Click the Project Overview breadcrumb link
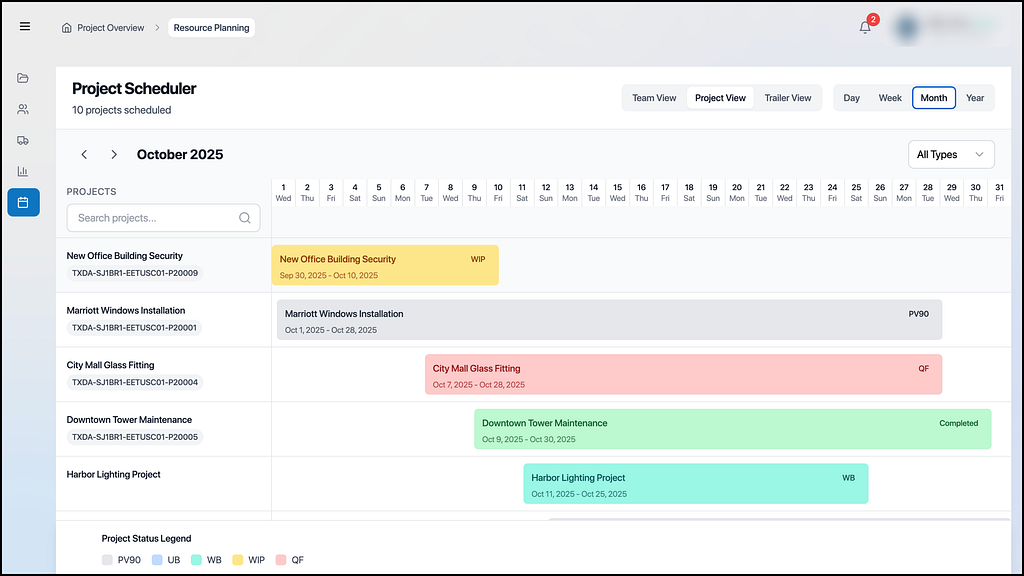This screenshot has height=576, width=1024. point(110,27)
